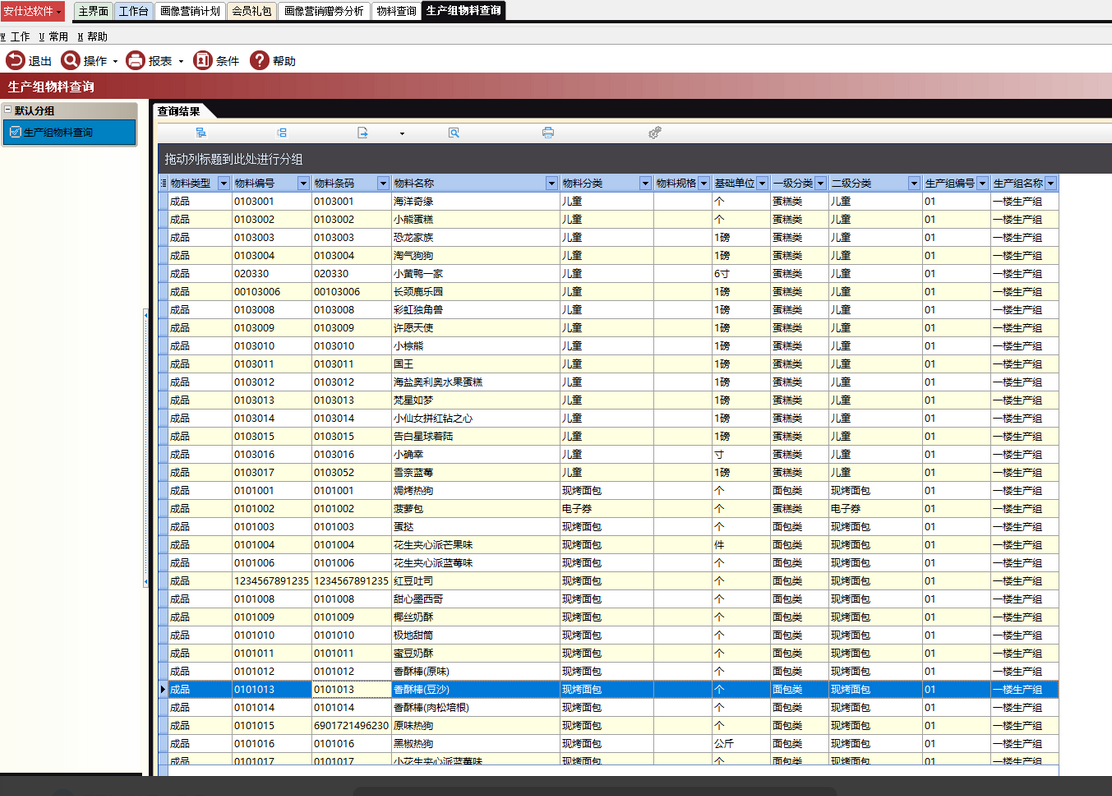Screen dimensions: 1112x796
Task: Open the 物料类型 column filter dropdown
Action: click(224, 184)
